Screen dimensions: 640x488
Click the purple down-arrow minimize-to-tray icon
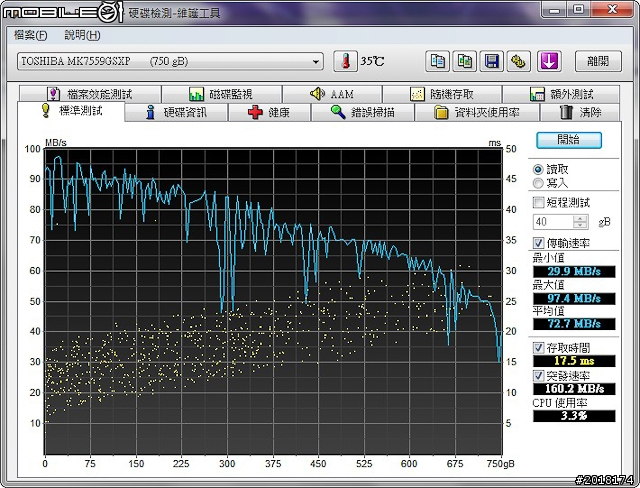(548, 61)
